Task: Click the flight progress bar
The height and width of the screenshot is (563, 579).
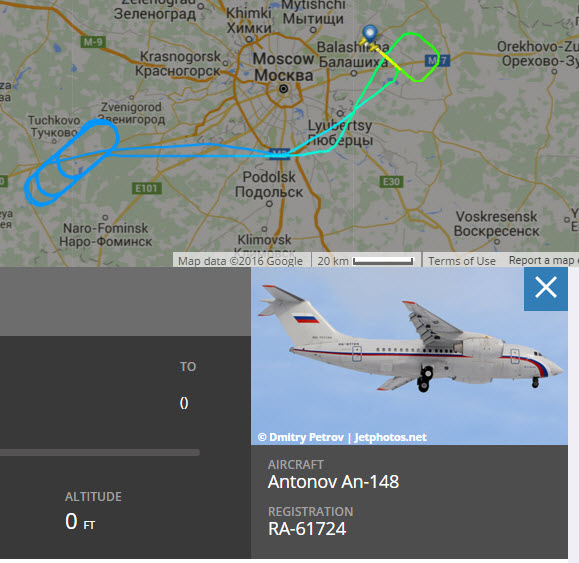Action: coord(100,452)
